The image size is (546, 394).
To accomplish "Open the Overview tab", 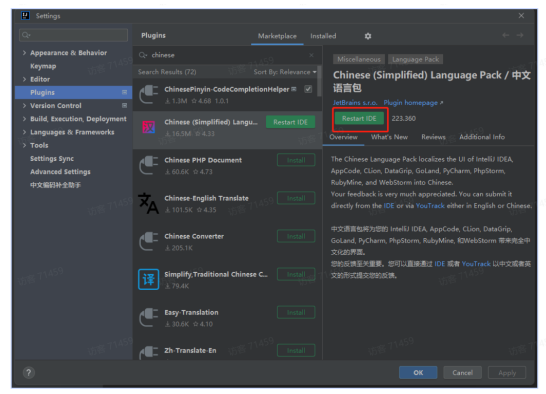I will point(343,137).
